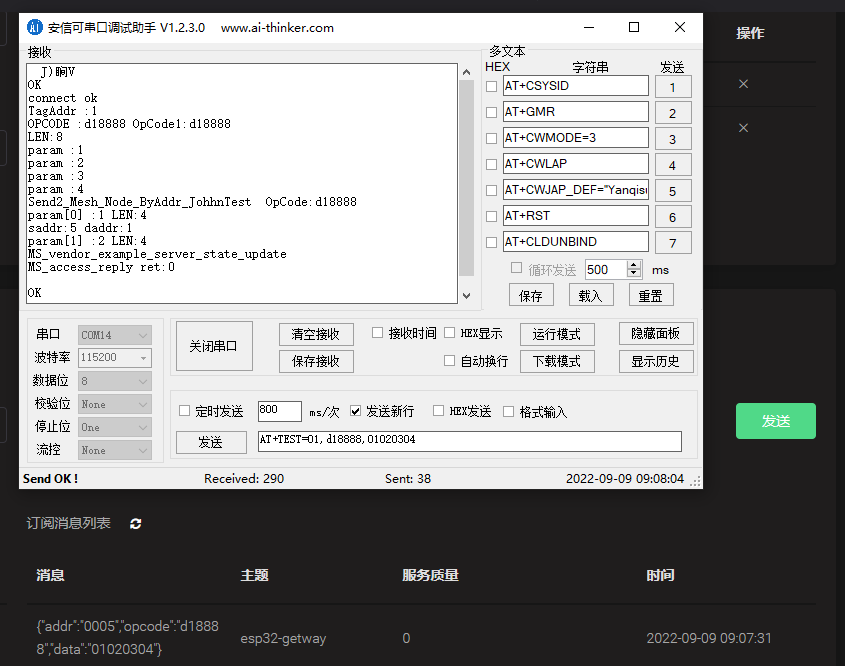Image resolution: width=845 pixels, height=666 pixels.
Task: Toggle HEX checkbox for AT+CWJAP_DEF row
Action: point(491,190)
